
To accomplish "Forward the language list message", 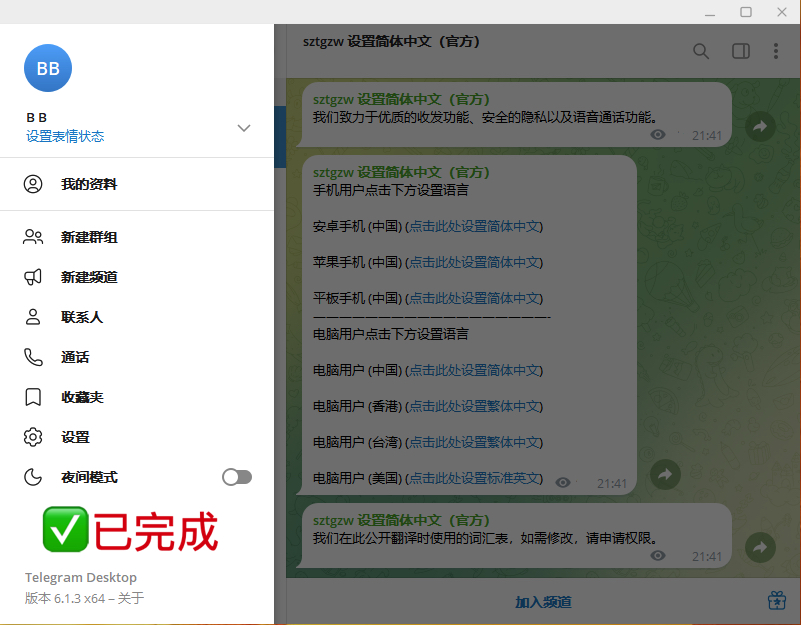I will pyautogui.click(x=665, y=474).
